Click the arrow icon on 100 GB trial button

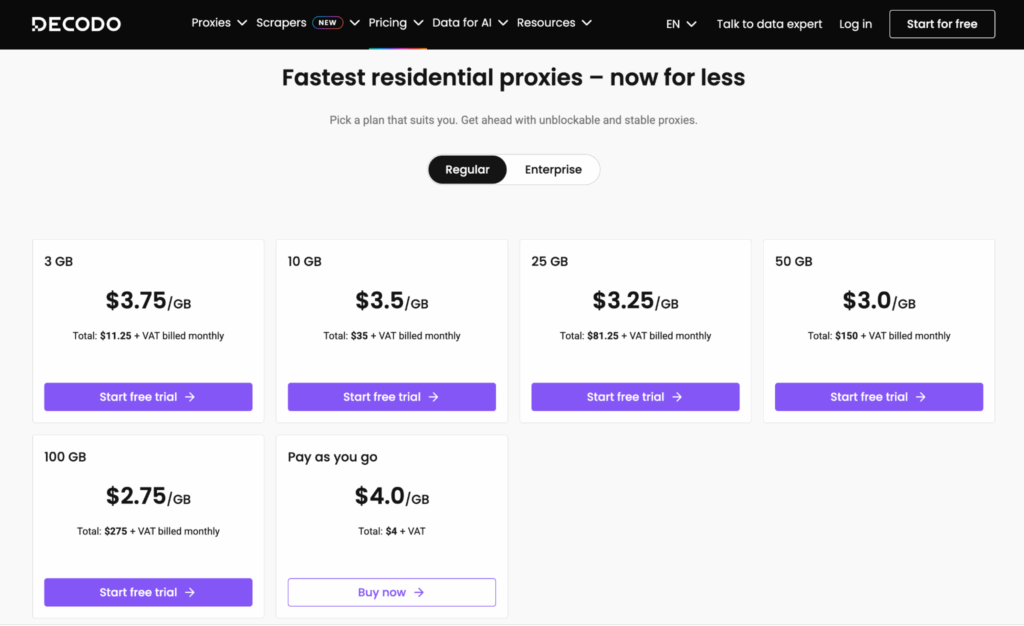[190, 592]
